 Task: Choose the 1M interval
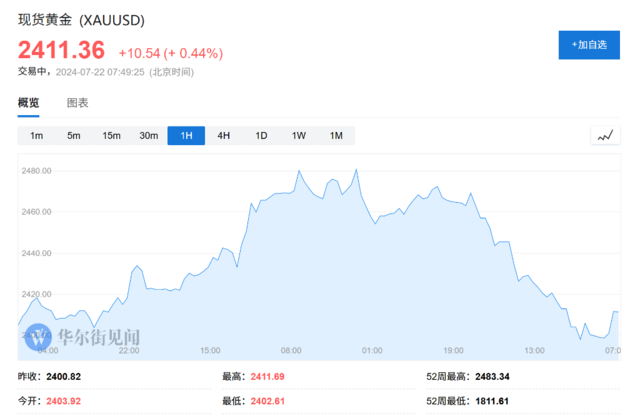point(336,136)
